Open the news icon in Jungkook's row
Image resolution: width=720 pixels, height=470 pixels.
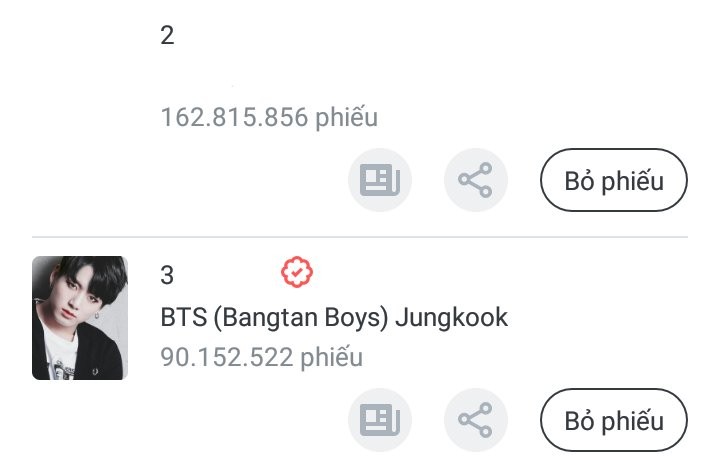click(380, 419)
